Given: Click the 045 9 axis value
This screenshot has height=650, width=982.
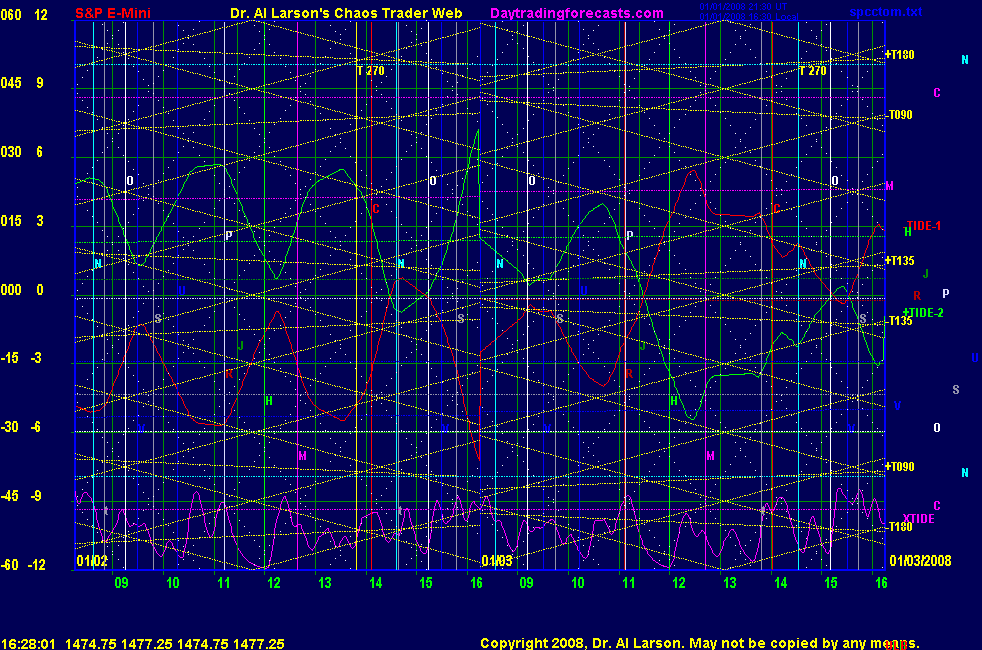Looking at the screenshot, I should pyautogui.click(x=23, y=83).
